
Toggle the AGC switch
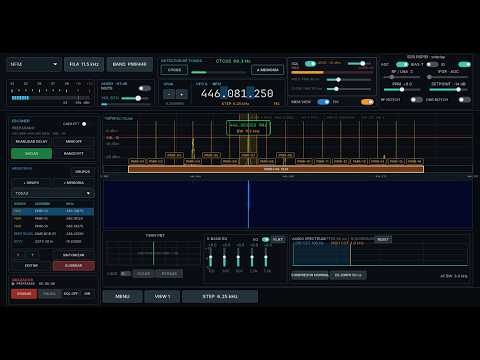click(402, 64)
